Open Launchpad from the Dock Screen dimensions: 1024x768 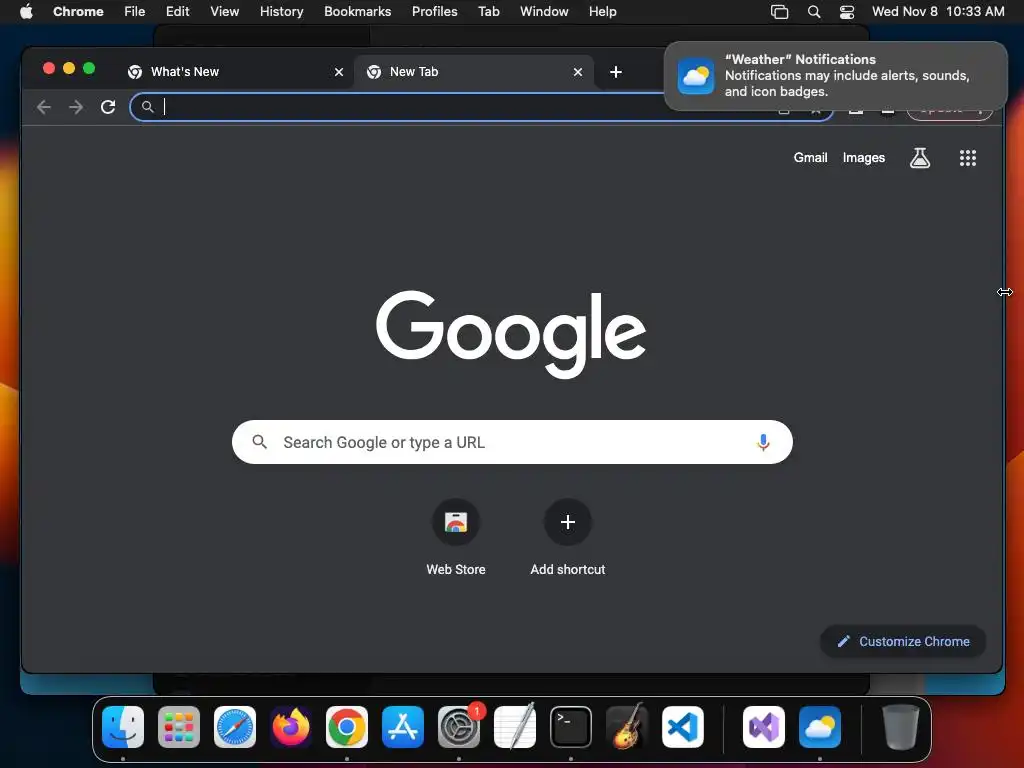pyautogui.click(x=179, y=726)
